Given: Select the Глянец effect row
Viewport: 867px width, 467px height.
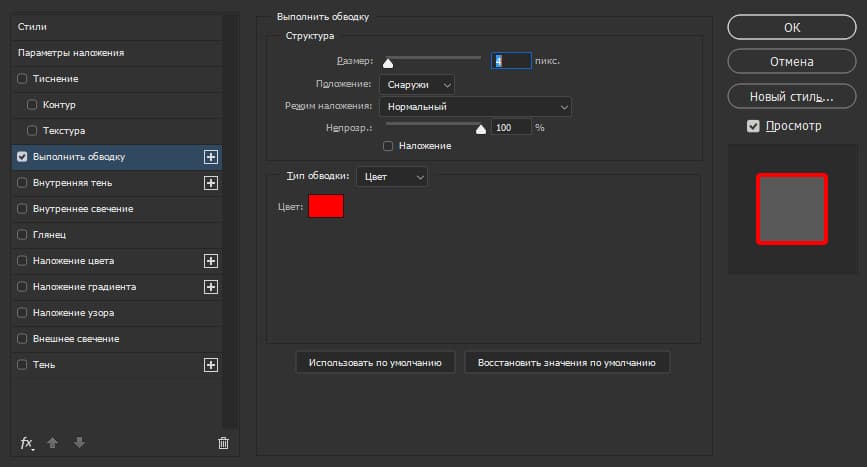Looking at the screenshot, I should [x=117, y=235].
